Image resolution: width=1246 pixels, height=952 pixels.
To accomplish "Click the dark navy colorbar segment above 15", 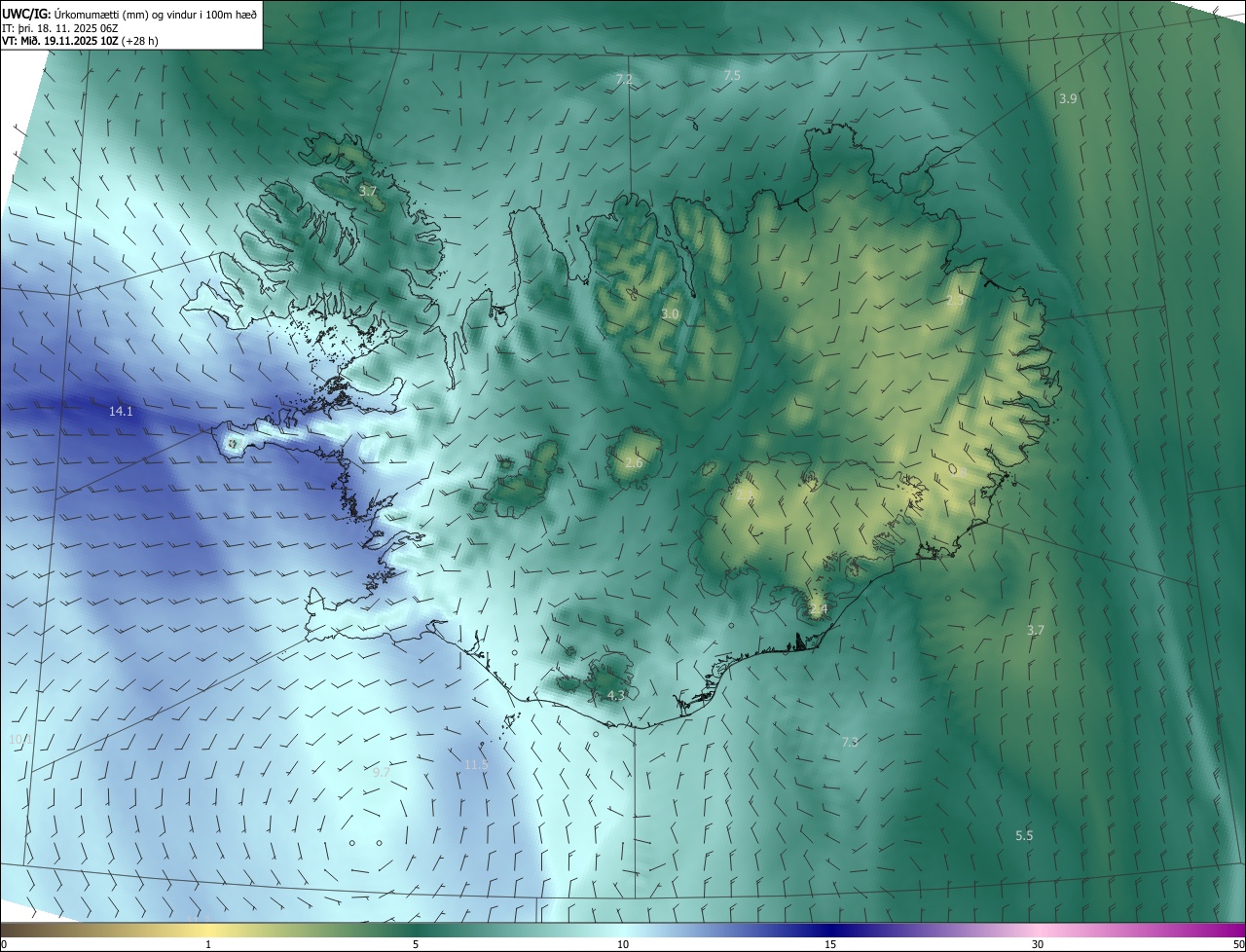I will (x=830, y=931).
